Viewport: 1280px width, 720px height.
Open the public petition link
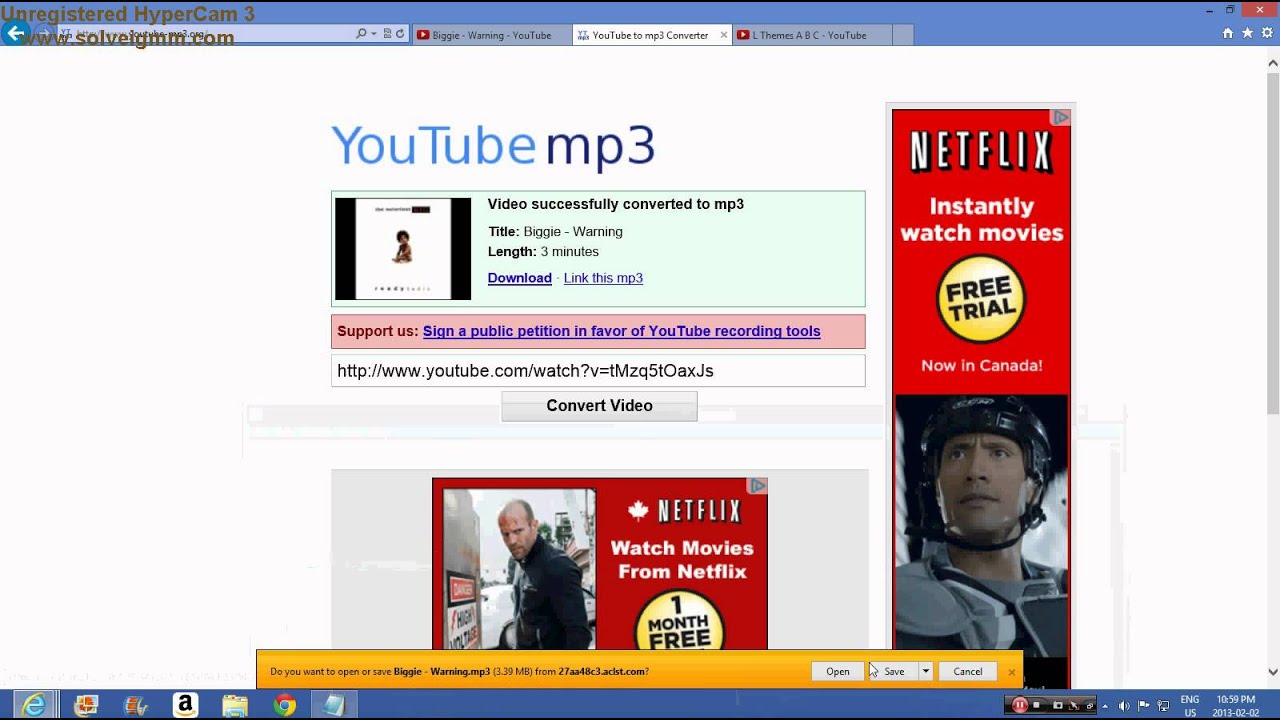coord(621,331)
